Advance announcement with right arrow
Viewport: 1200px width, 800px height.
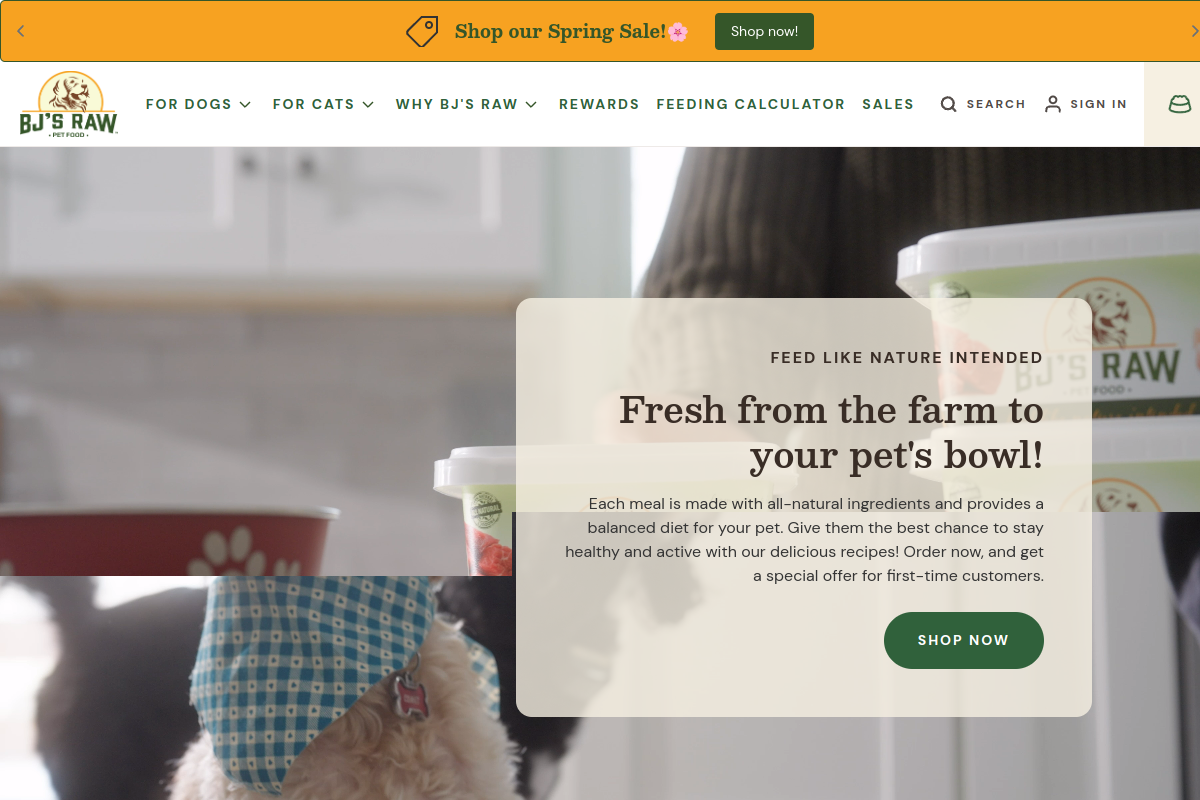tap(1193, 31)
